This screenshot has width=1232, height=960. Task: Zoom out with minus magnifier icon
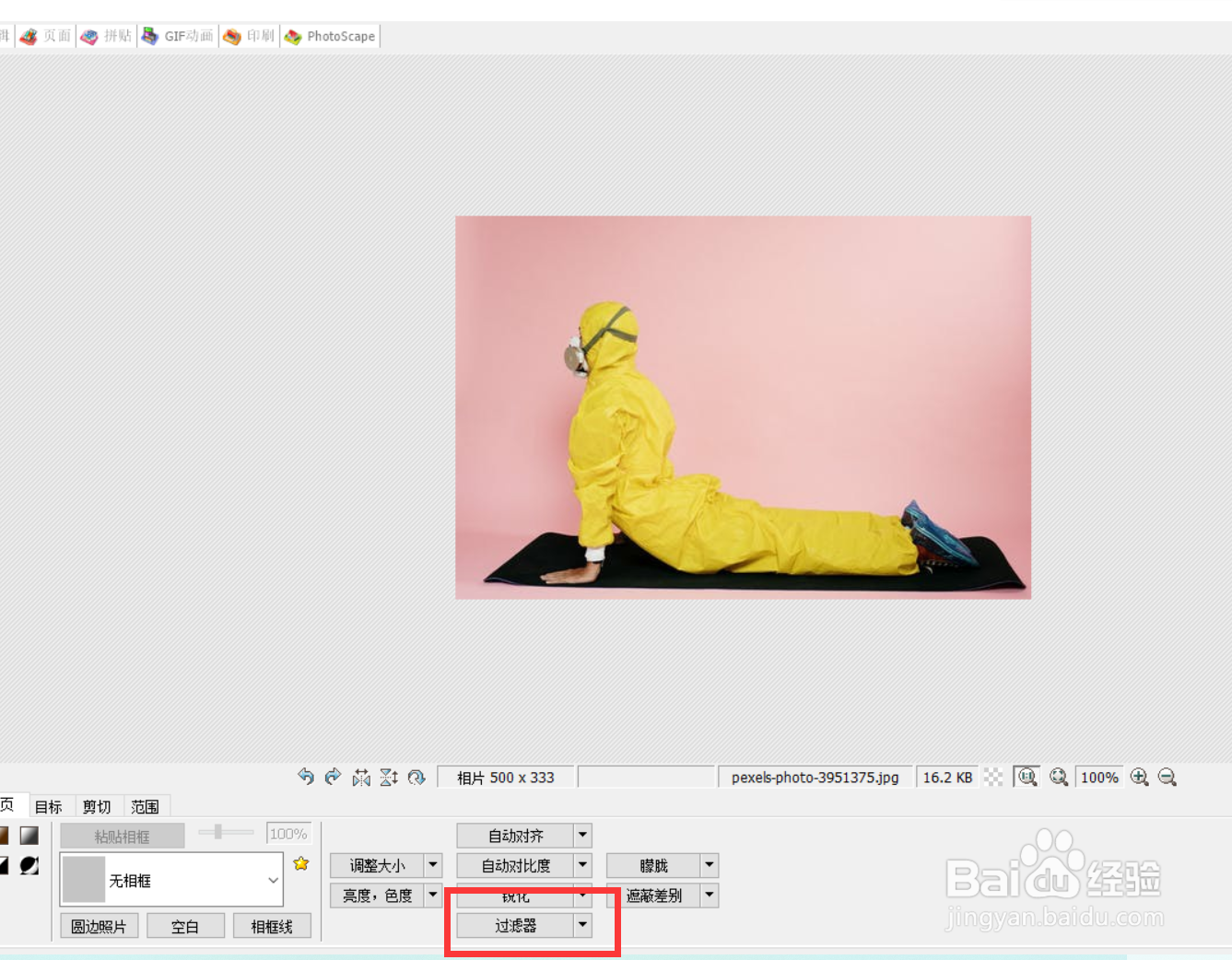[1167, 777]
